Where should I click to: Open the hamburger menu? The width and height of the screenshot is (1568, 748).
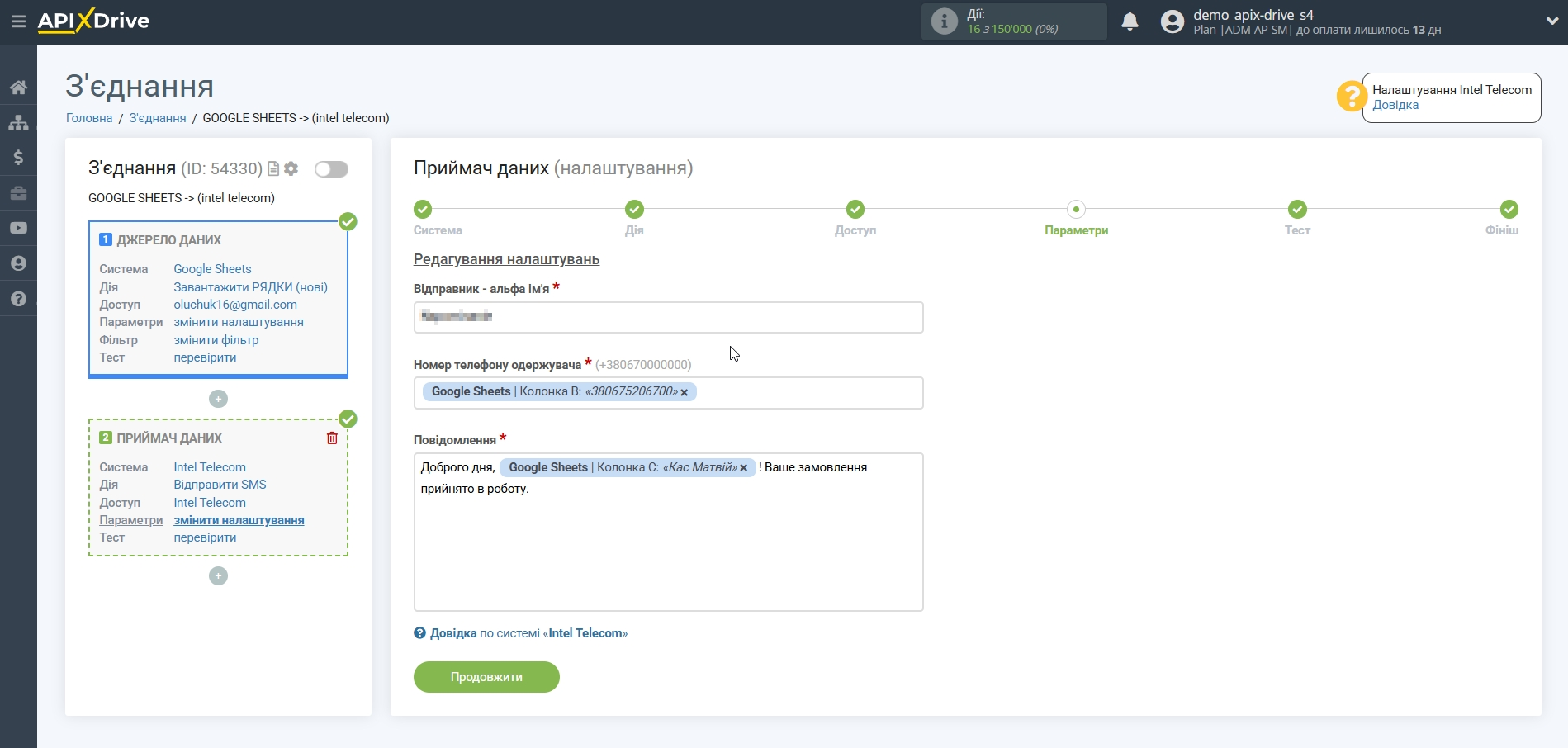pos(18,21)
